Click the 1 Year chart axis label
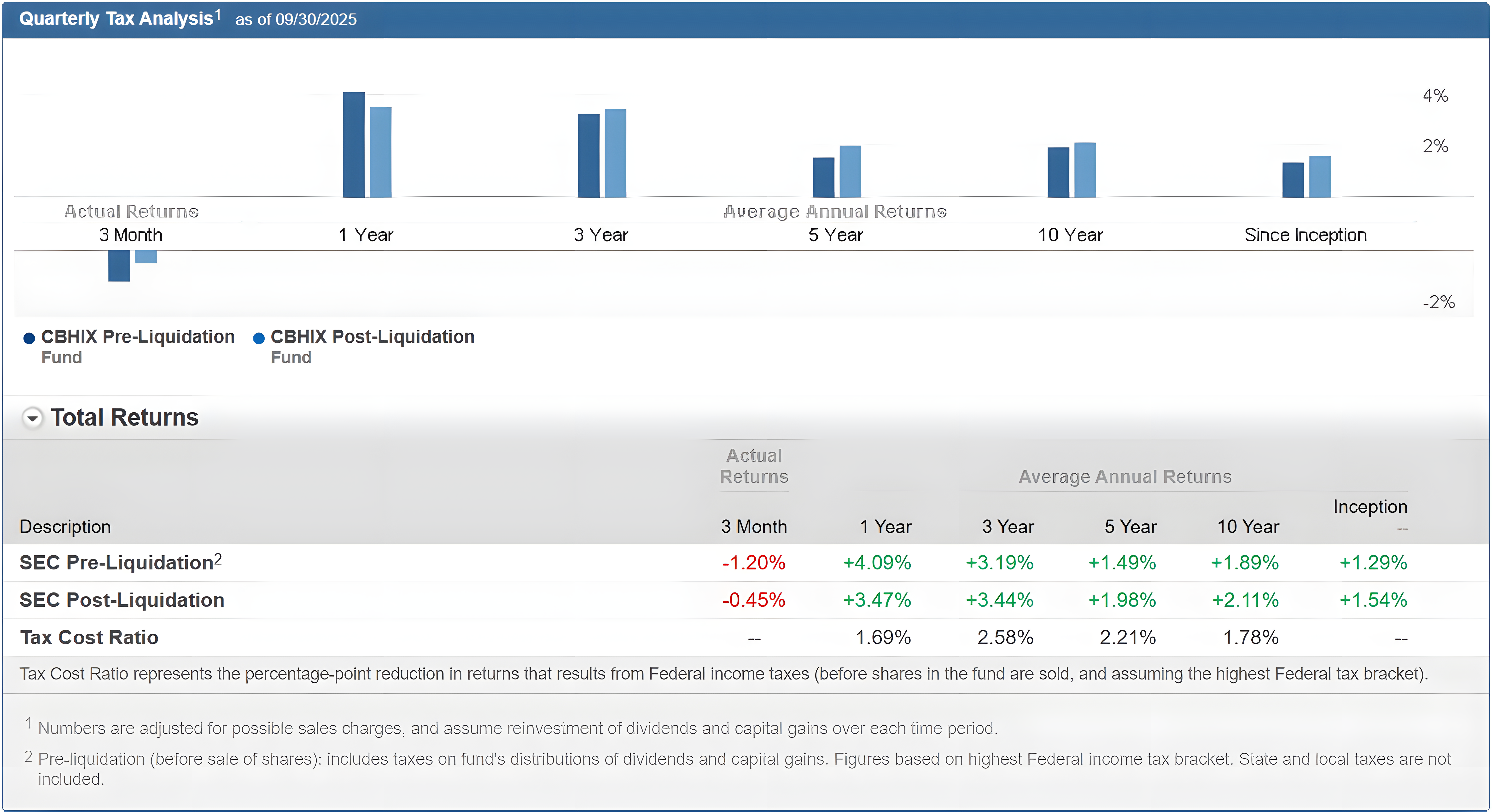 [x=366, y=235]
